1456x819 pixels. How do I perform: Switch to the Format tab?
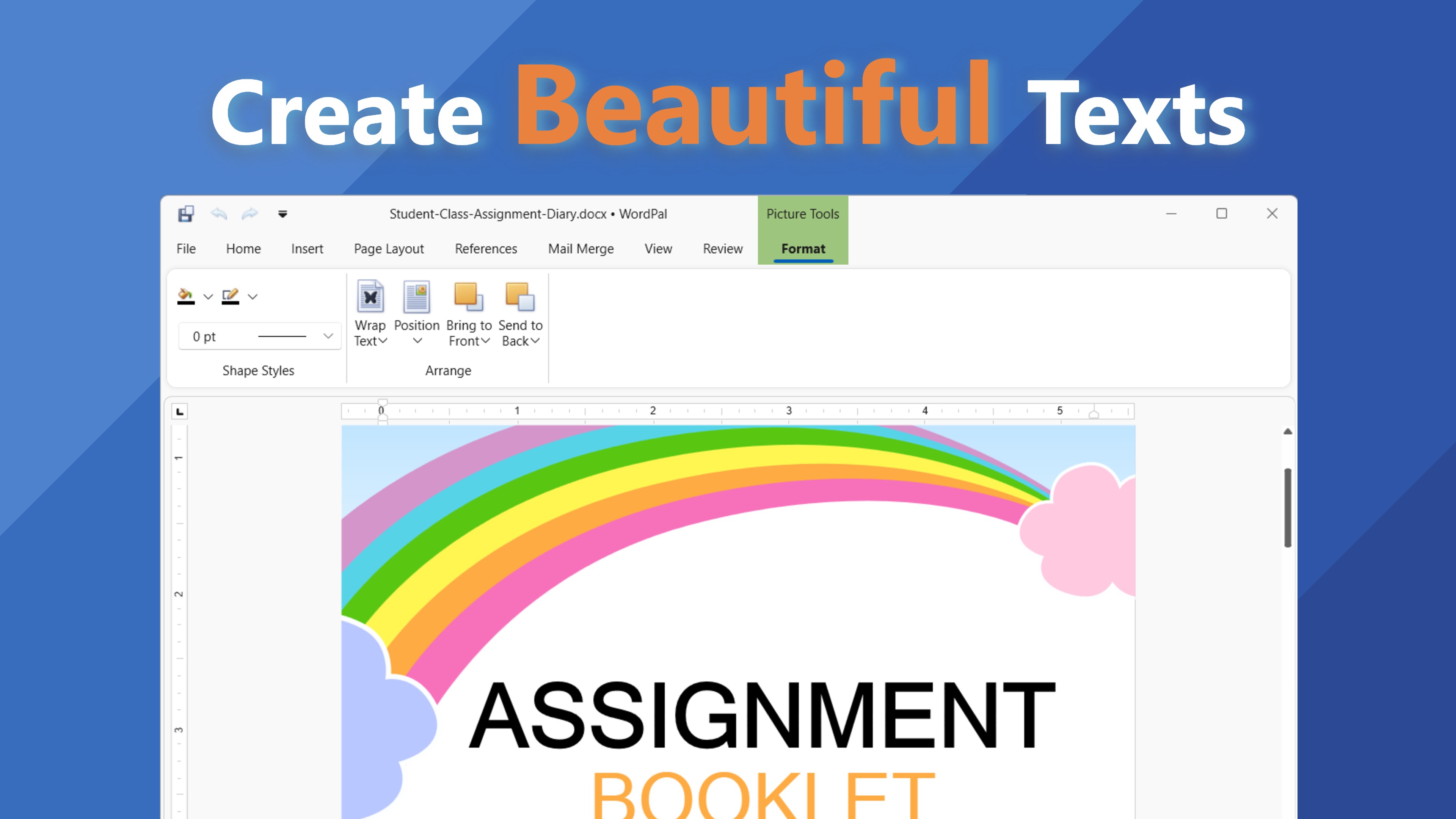pos(803,249)
